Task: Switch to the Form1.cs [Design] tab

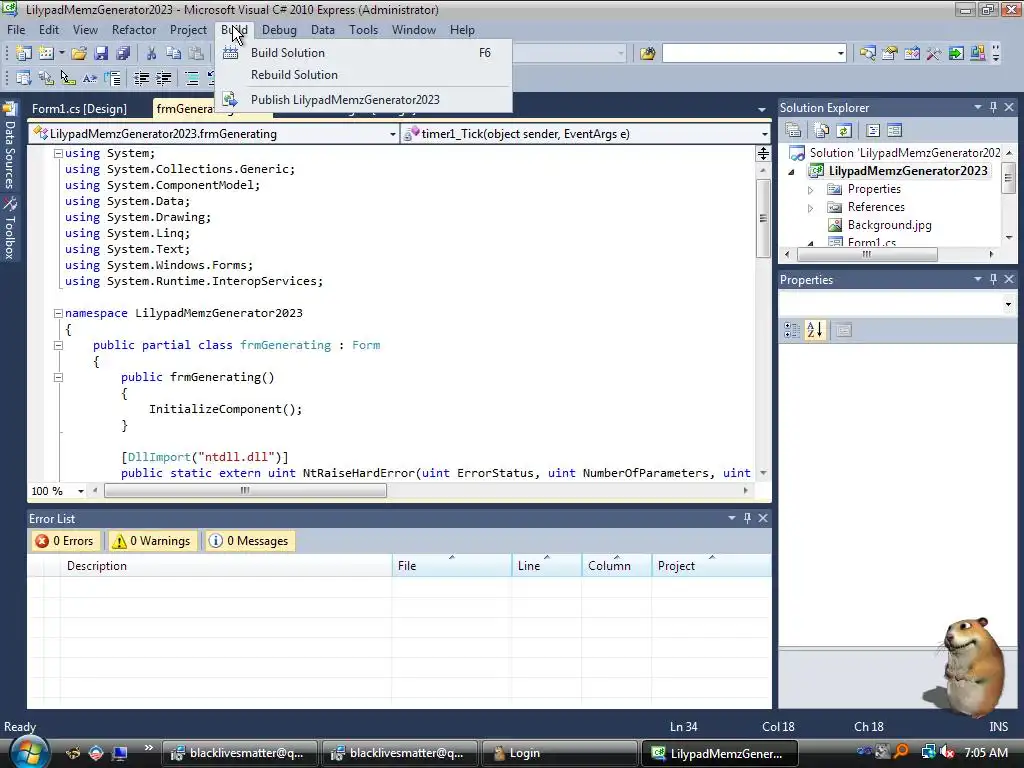Action: coord(80,109)
